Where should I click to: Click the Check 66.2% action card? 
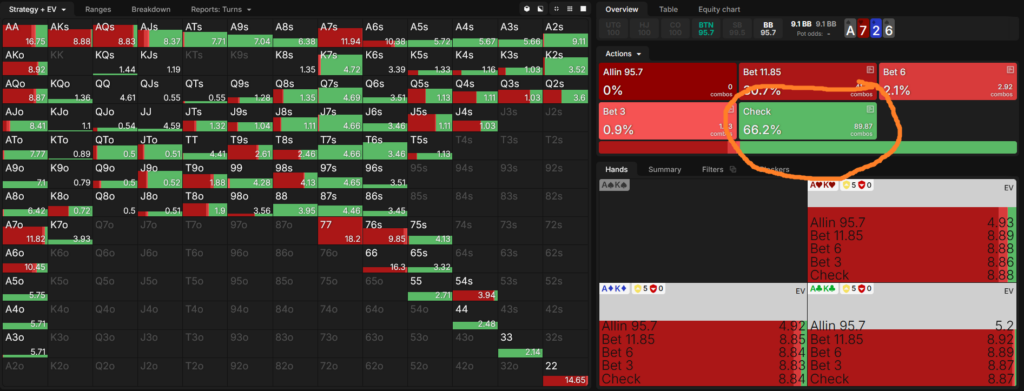point(808,121)
